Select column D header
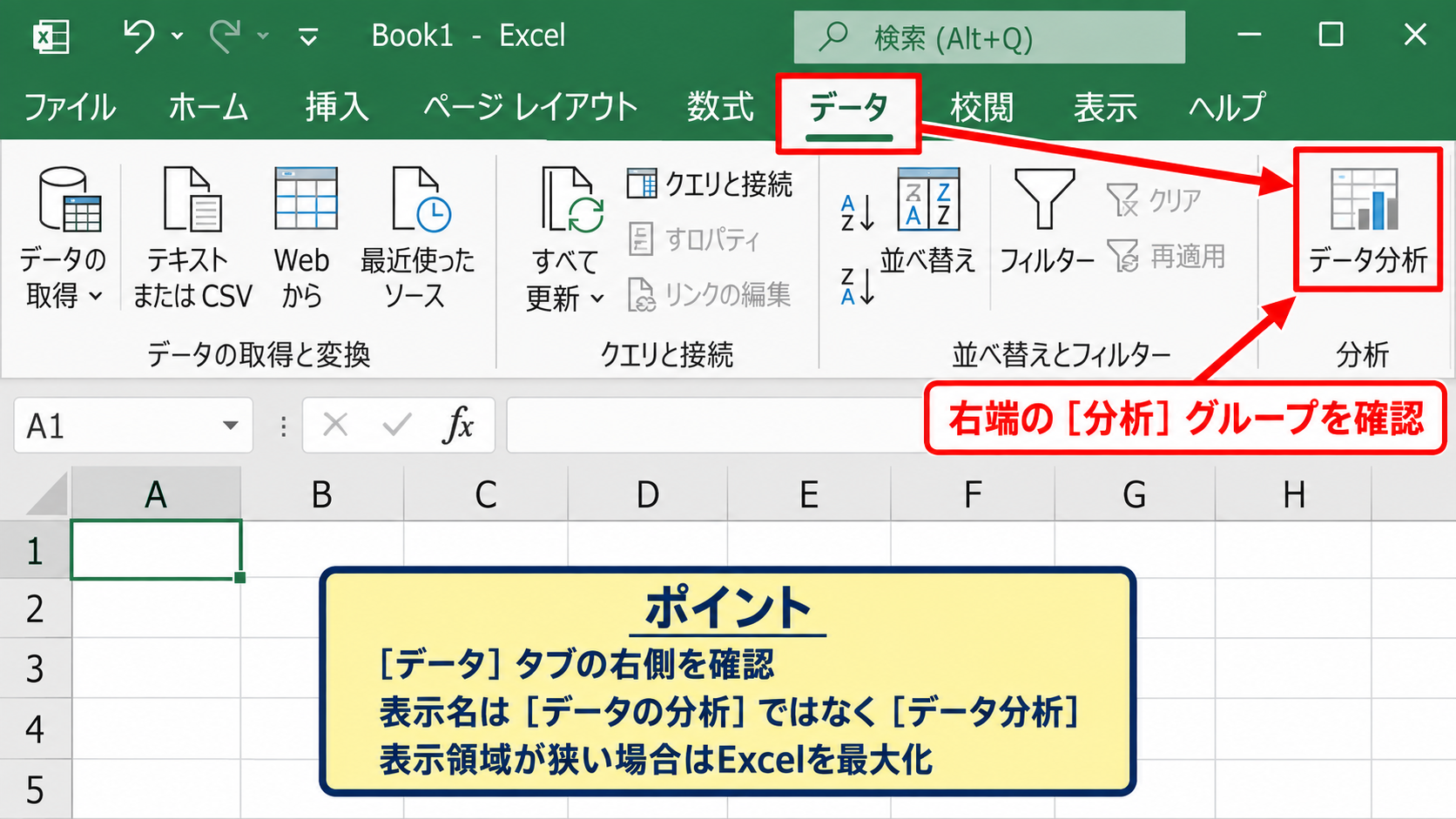1456x819 pixels. click(x=648, y=494)
